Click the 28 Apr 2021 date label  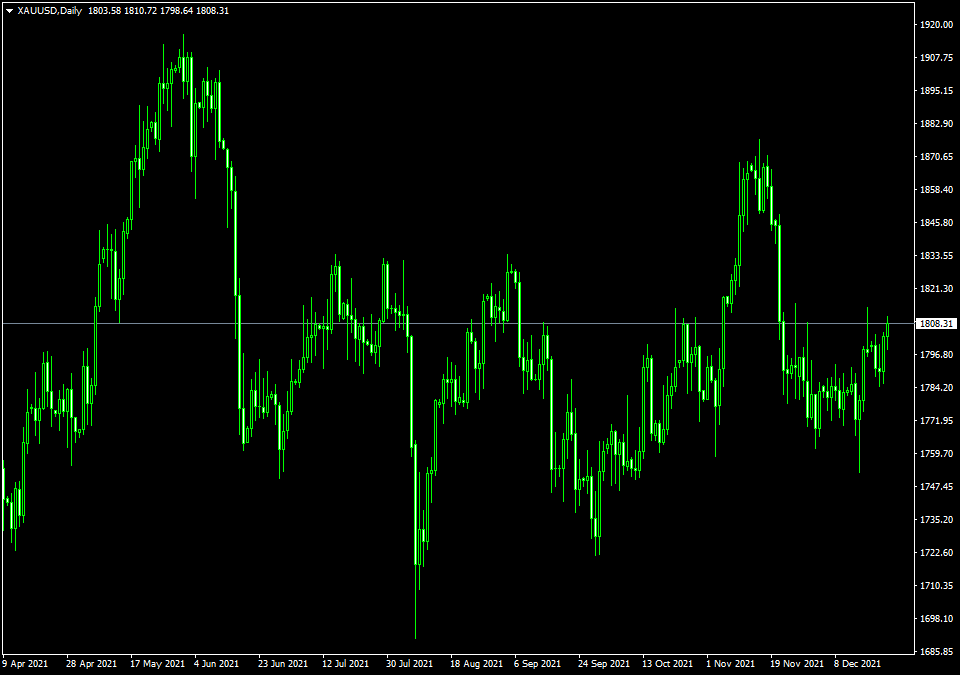pos(91,664)
